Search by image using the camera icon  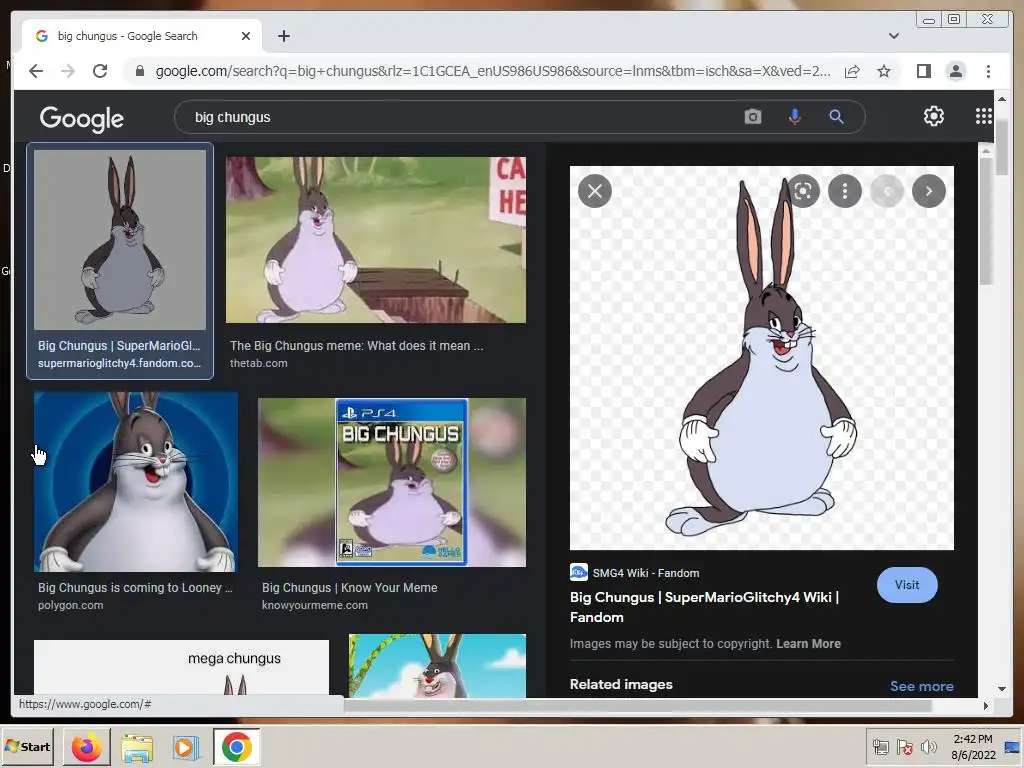(x=752, y=117)
